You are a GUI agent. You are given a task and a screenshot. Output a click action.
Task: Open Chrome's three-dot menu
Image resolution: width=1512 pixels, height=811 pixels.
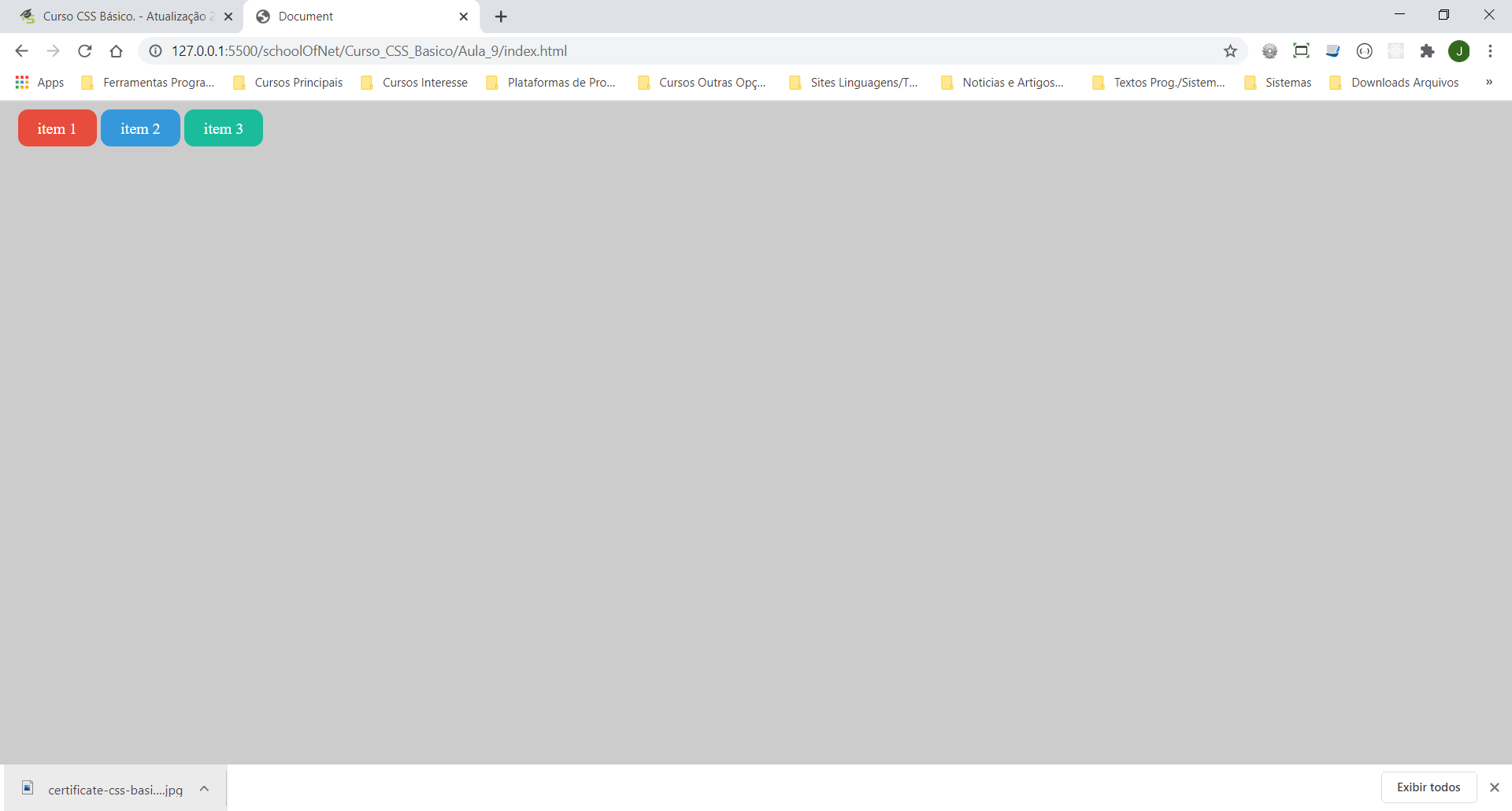(1490, 51)
